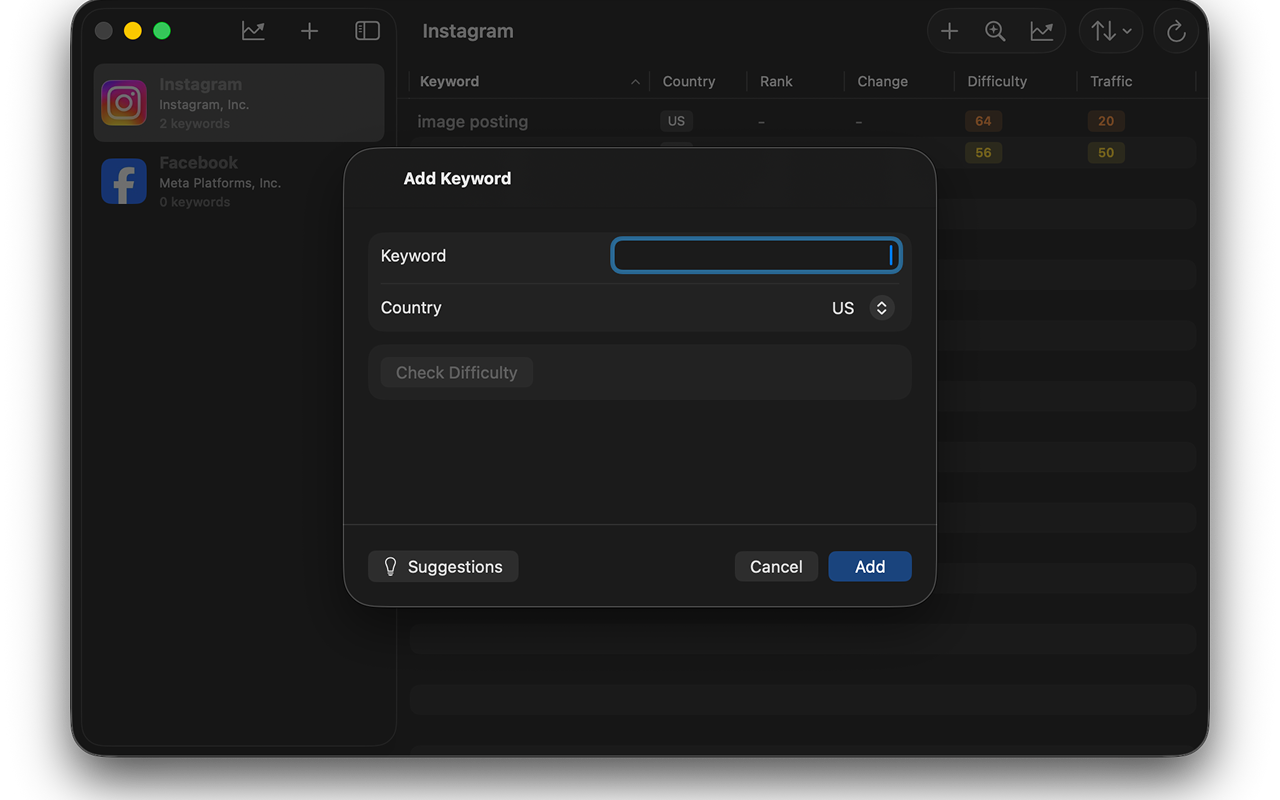
Task: Select the image posting keyword row
Action: click(x=802, y=121)
